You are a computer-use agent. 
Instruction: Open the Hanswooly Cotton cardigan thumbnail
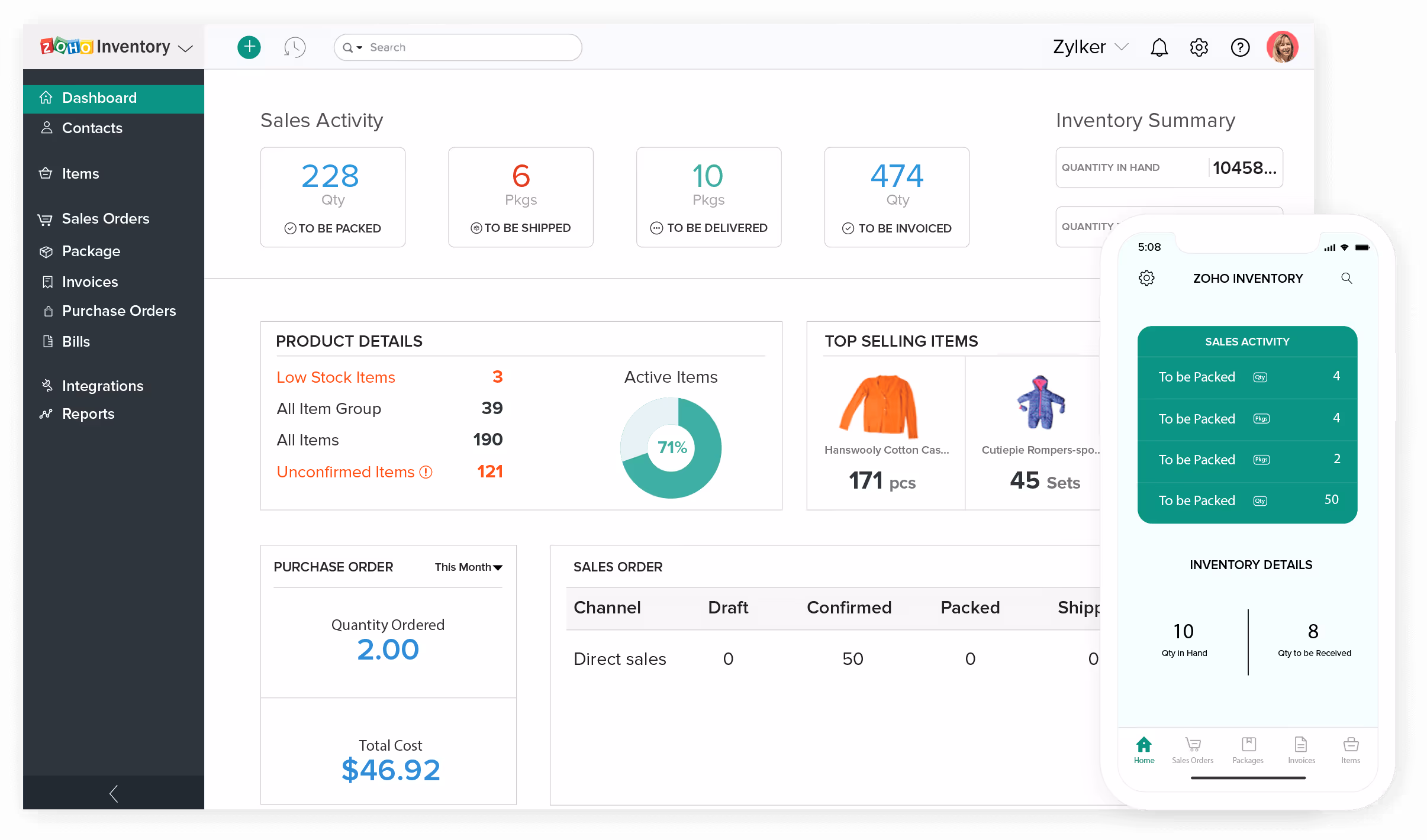point(880,406)
